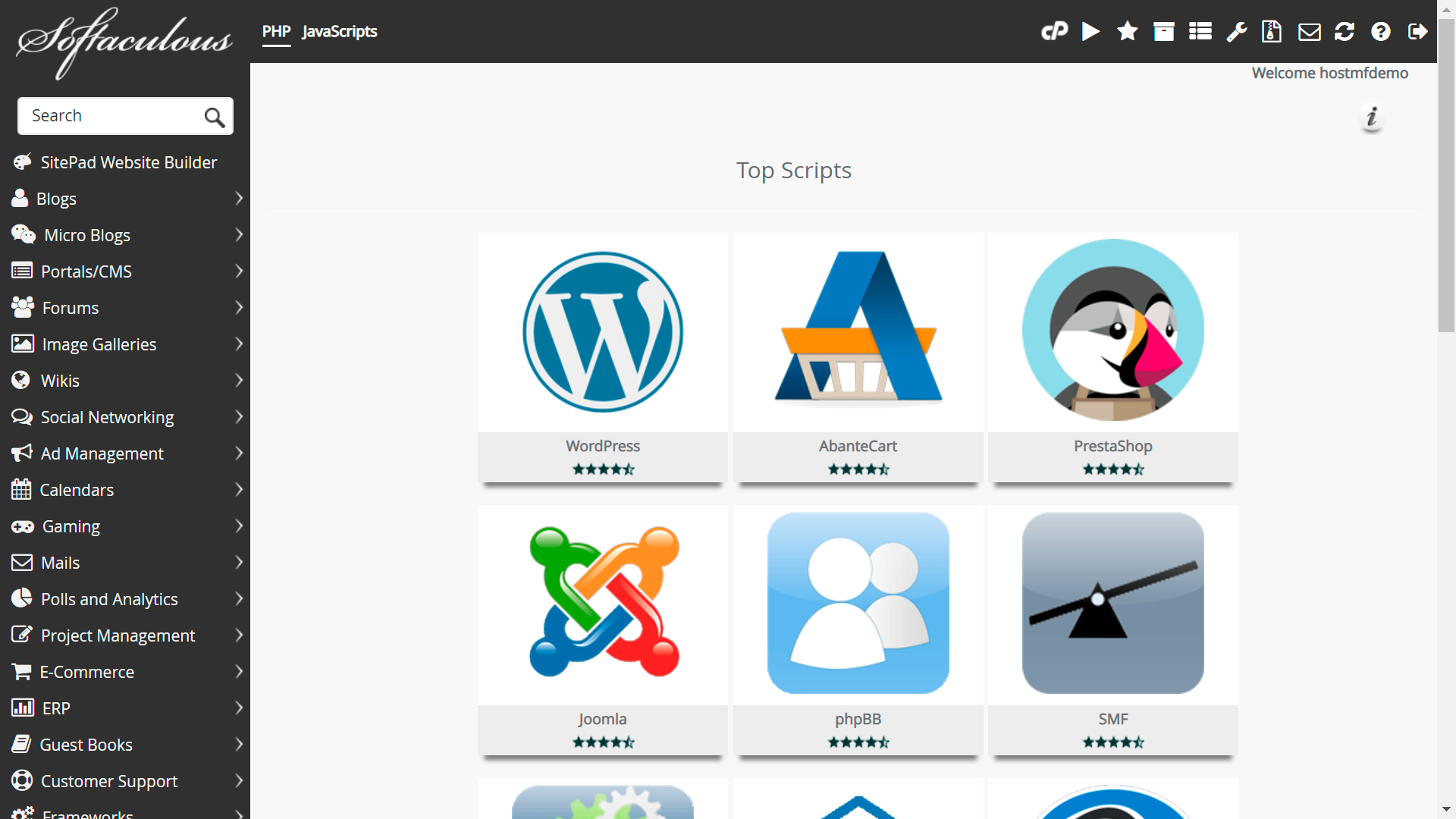Expand the Portals/CMS category chevron
1456x819 pixels.
click(x=239, y=271)
